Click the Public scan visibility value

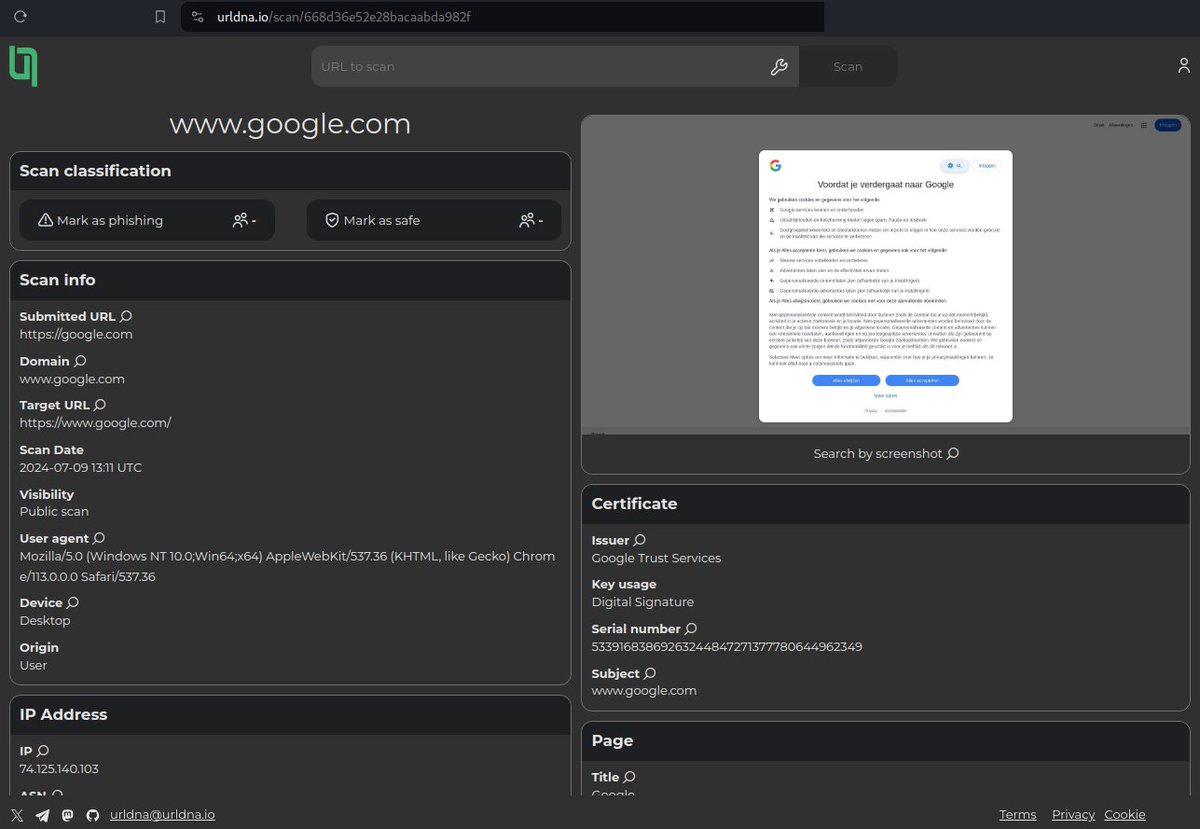tap(54, 511)
